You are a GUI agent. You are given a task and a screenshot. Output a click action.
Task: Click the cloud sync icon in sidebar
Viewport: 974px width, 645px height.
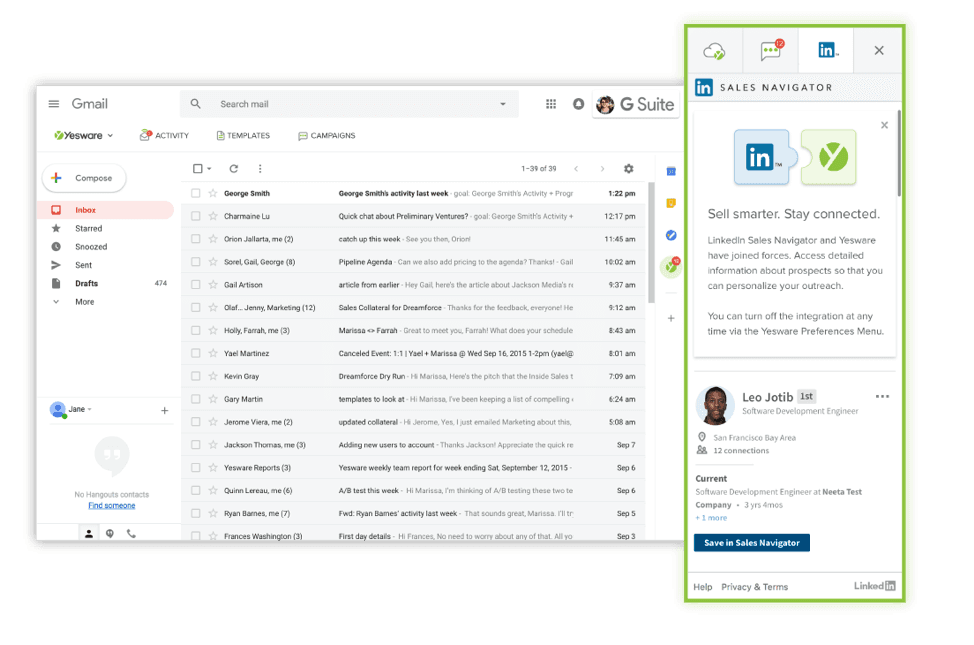tap(714, 50)
